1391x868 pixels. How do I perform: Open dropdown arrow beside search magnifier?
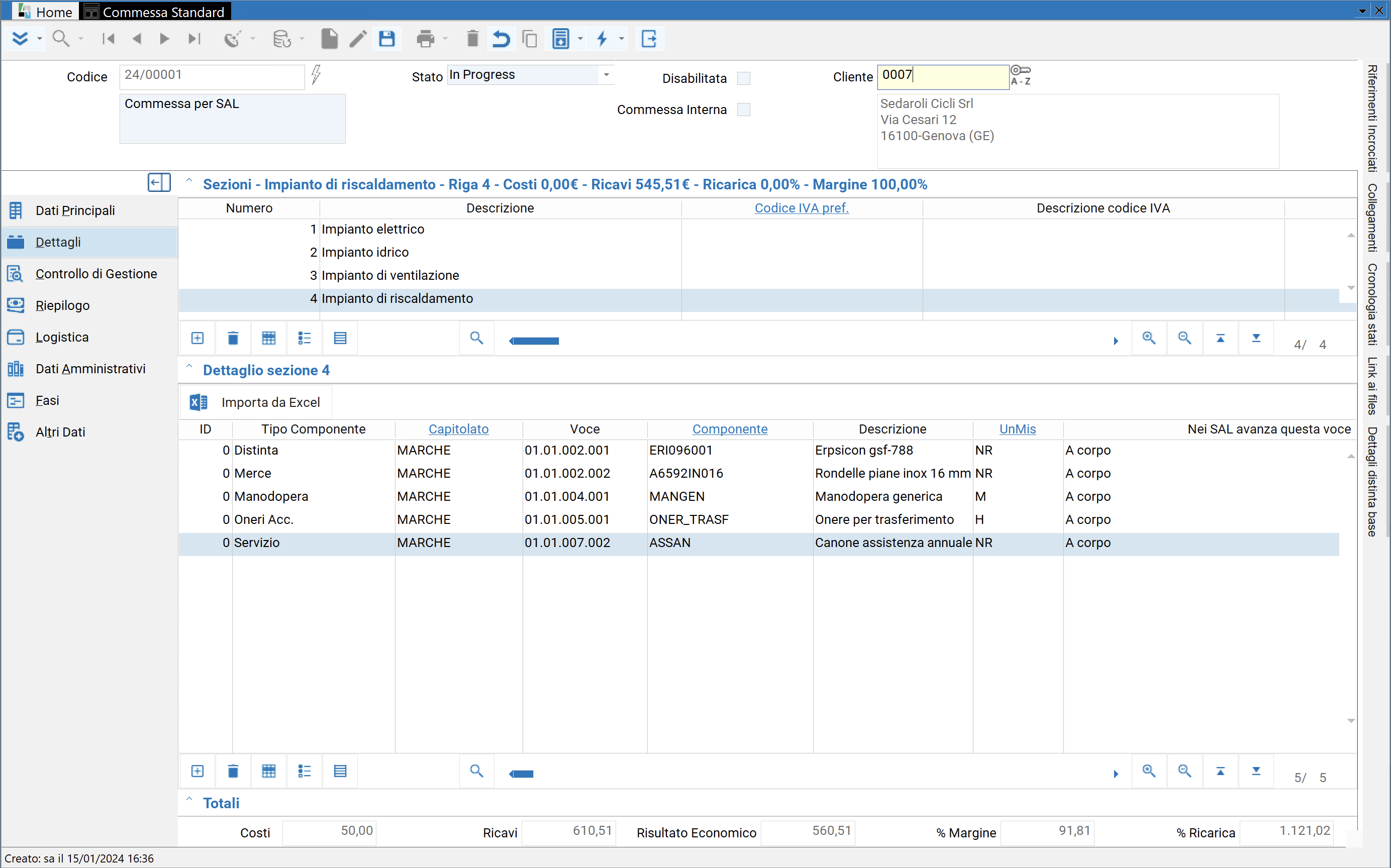pyautogui.click(x=80, y=39)
